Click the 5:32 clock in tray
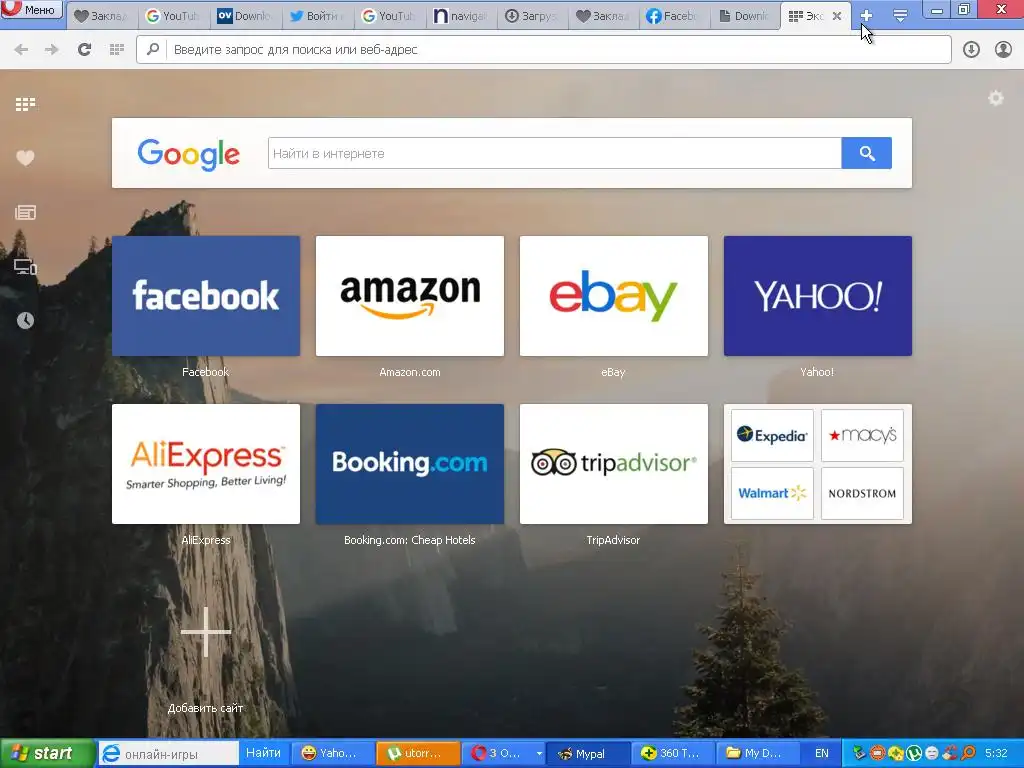The image size is (1024, 768). click(997, 754)
